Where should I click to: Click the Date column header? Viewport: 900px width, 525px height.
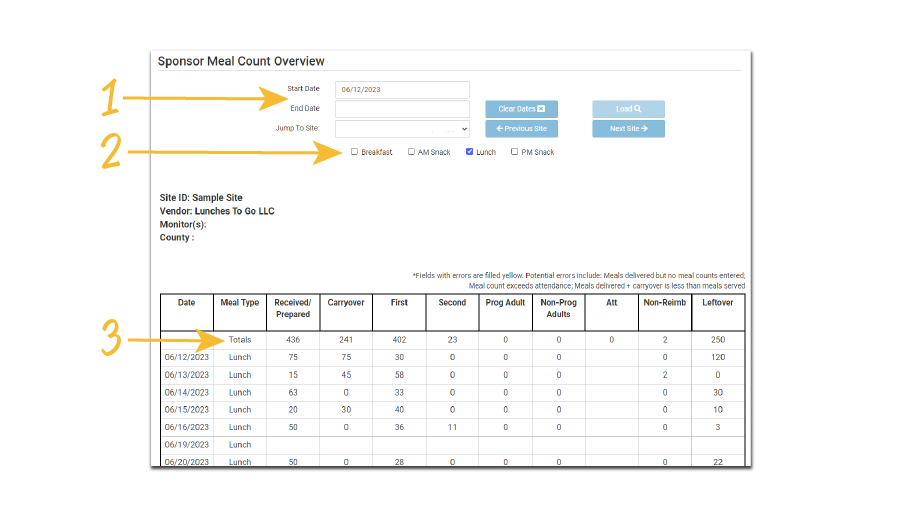tap(187, 302)
